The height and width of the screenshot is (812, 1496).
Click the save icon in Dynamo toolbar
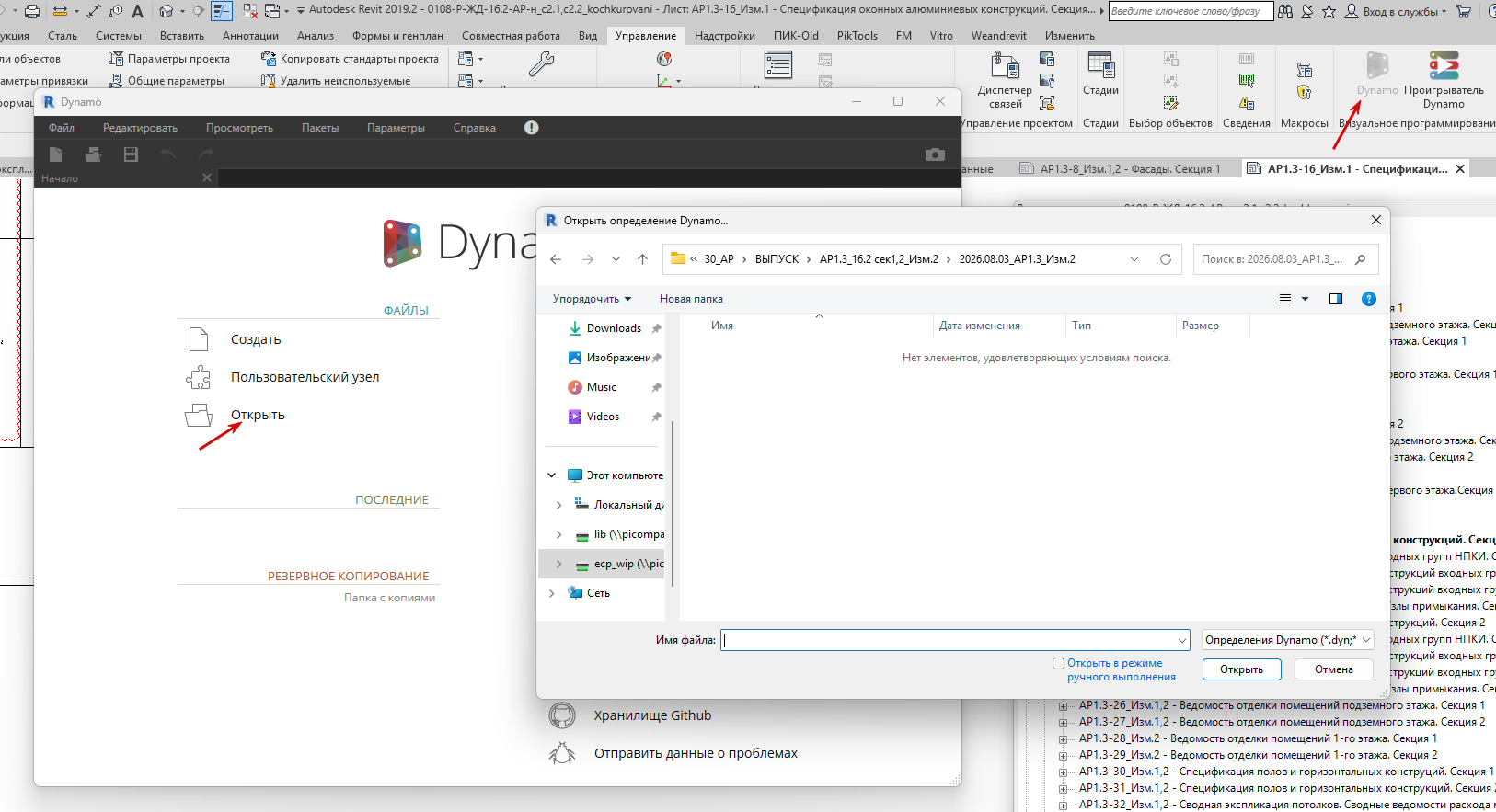point(131,154)
